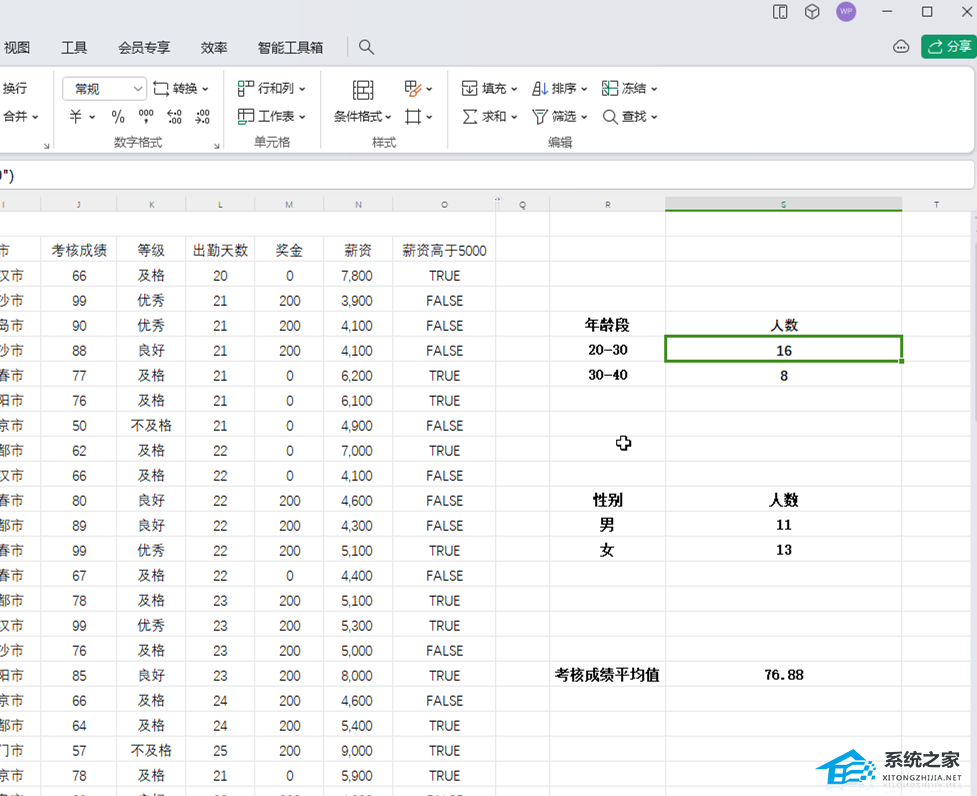This screenshot has width=977, height=796.
Task: Select column S header
Action: click(x=783, y=204)
